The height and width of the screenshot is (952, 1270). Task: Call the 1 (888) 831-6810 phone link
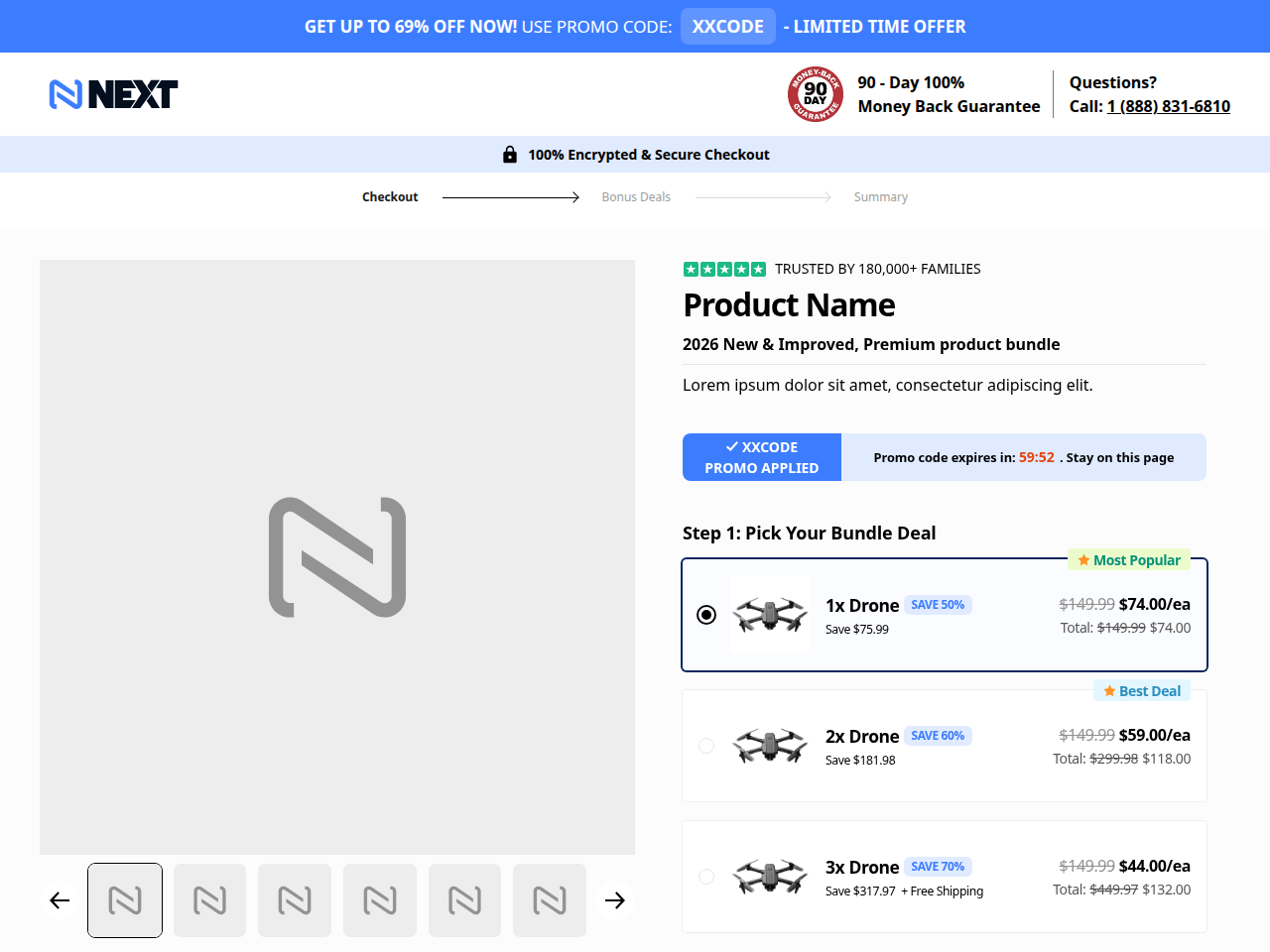(1169, 106)
